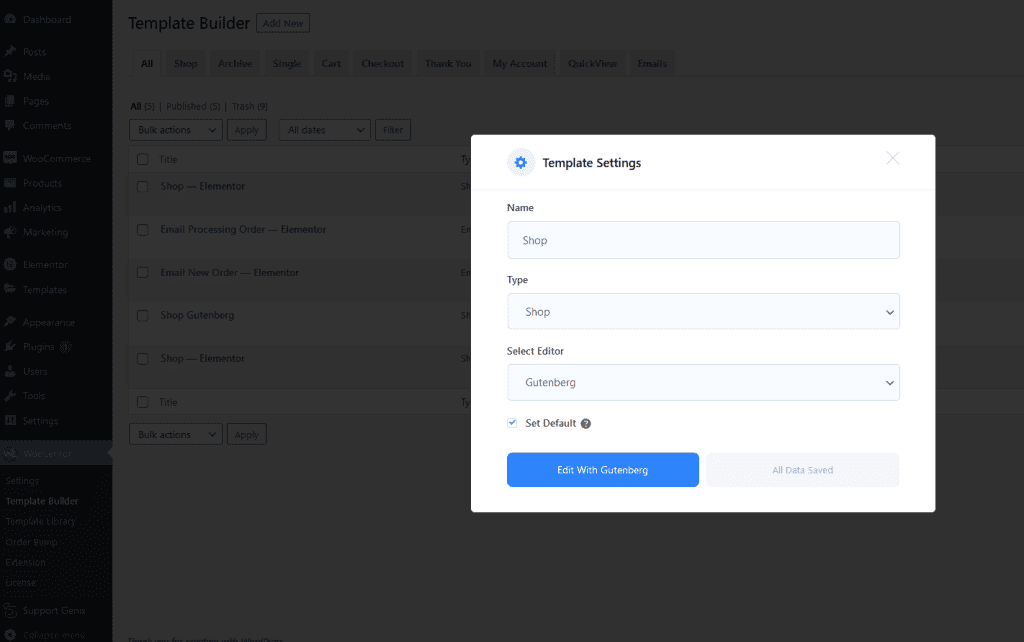Tick the Shop Gutenberg row checkbox

(142, 316)
